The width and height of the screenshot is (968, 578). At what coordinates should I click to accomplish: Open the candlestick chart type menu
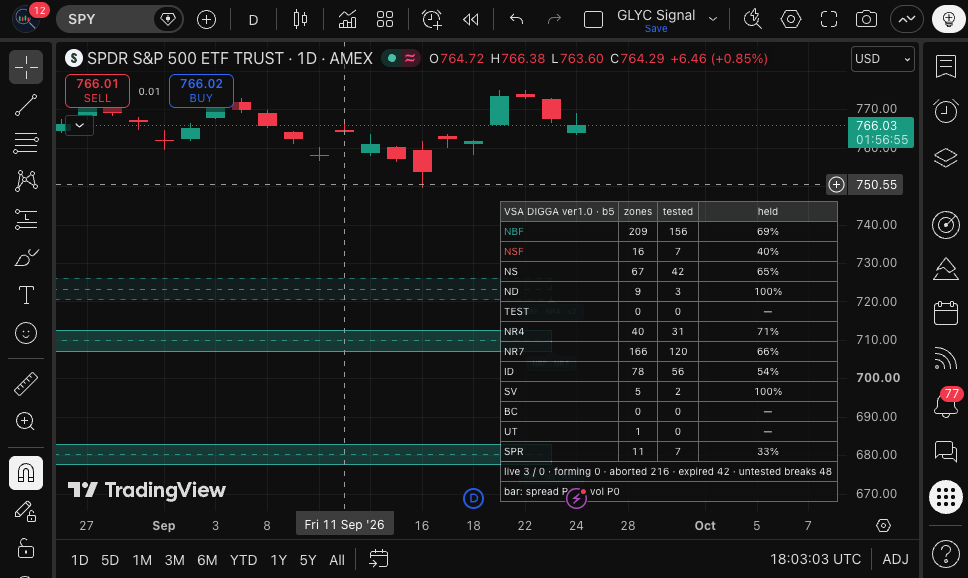pyautogui.click(x=300, y=20)
